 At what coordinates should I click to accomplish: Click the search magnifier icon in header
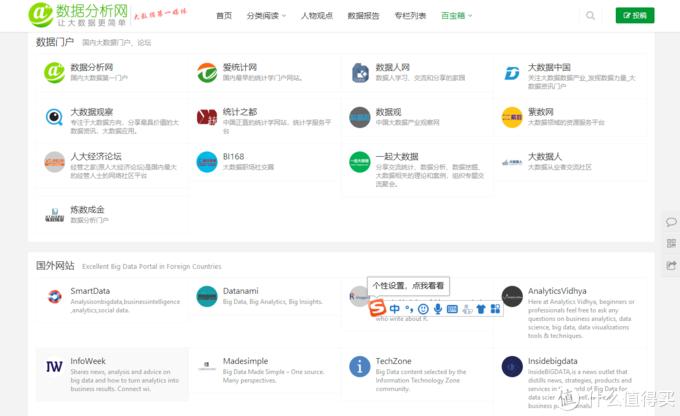(x=590, y=16)
